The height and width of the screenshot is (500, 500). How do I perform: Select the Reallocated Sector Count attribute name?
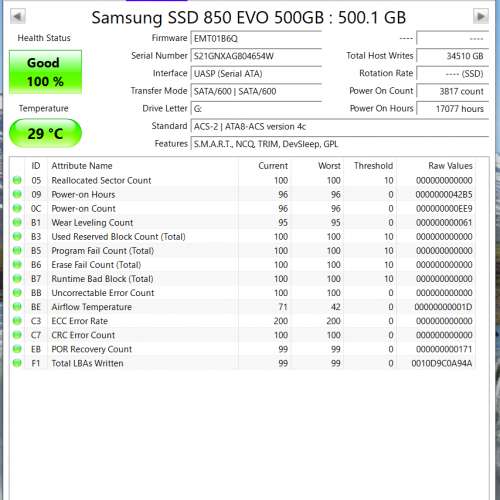[x=101, y=180]
